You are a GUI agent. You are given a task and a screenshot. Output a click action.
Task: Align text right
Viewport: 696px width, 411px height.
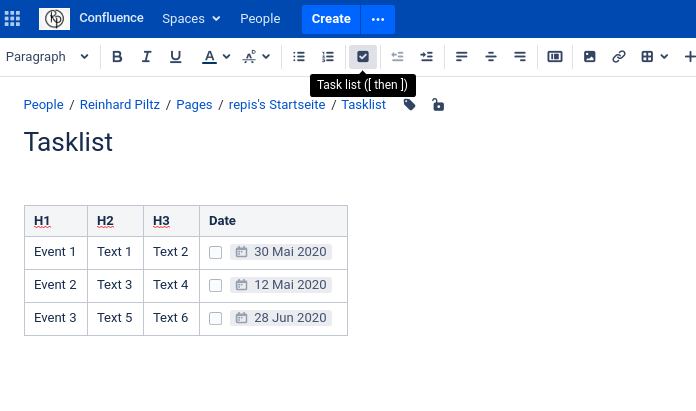coord(520,57)
